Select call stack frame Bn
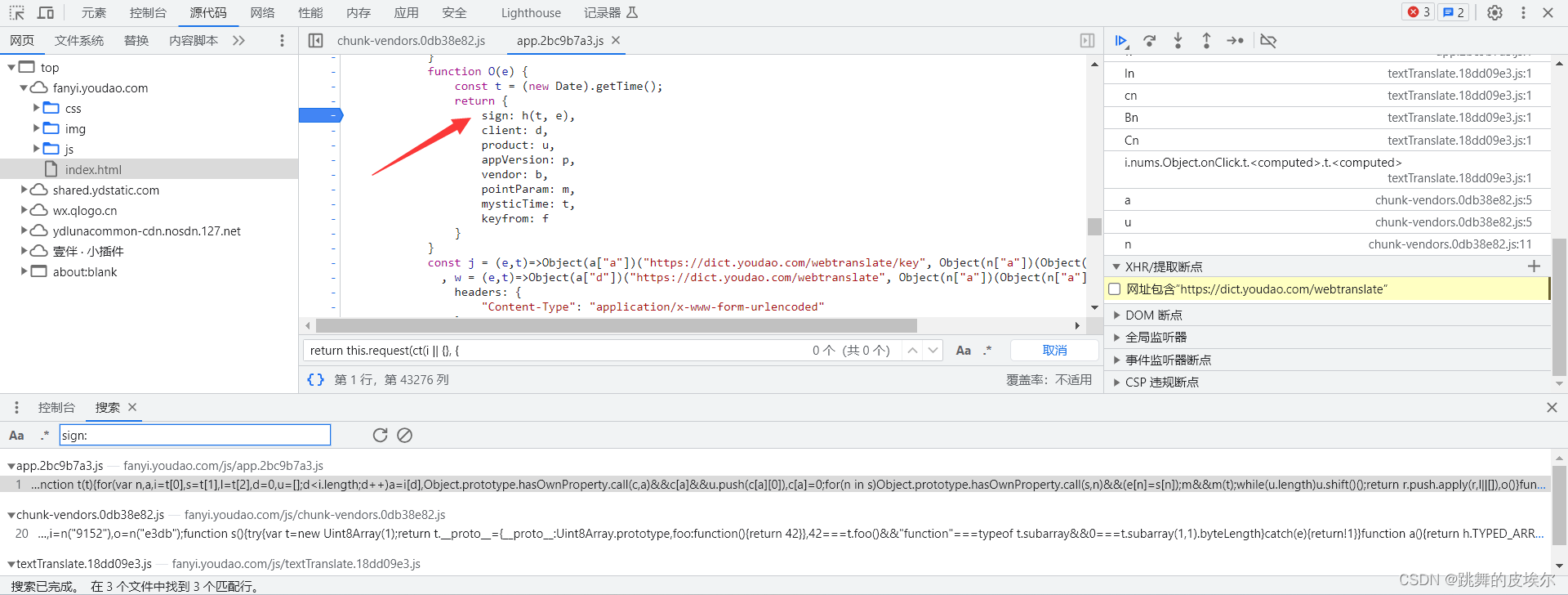This screenshot has height=595, width=1568. click(x=1327, y=118)
